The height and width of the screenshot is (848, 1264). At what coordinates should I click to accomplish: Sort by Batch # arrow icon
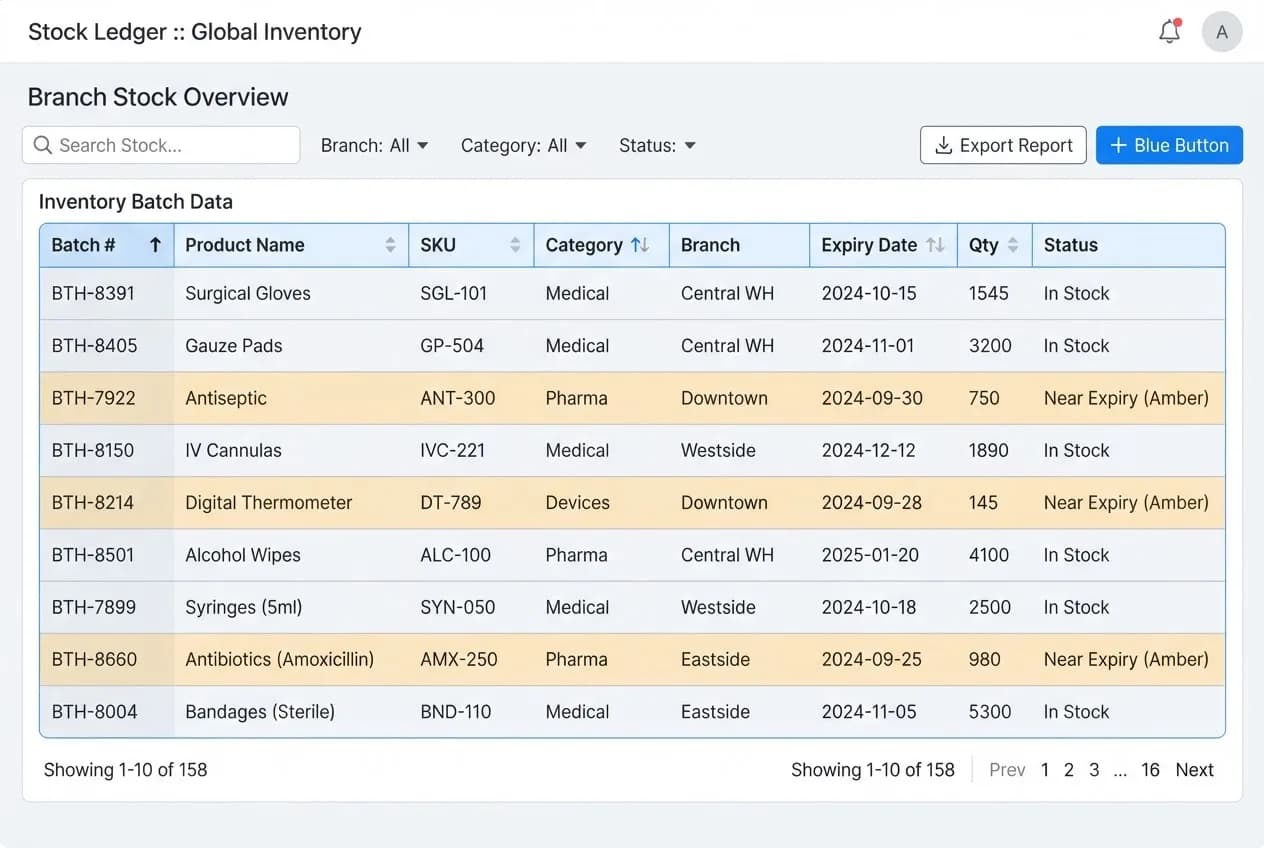coord(155,245)
